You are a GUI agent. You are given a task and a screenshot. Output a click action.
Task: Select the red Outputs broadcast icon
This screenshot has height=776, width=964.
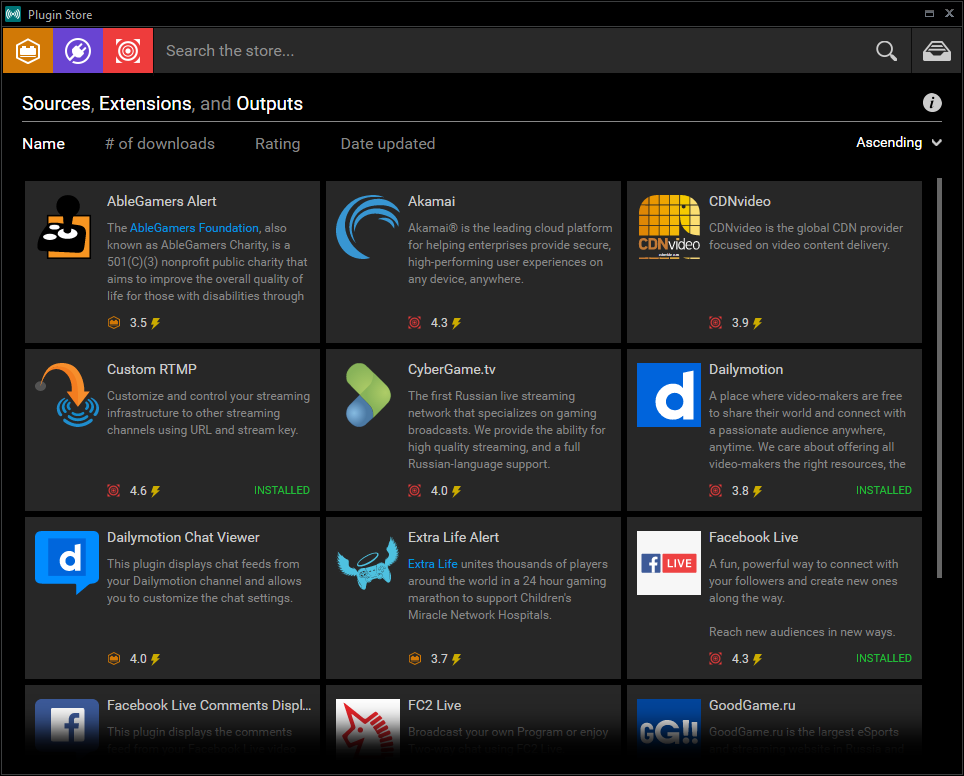128,50
